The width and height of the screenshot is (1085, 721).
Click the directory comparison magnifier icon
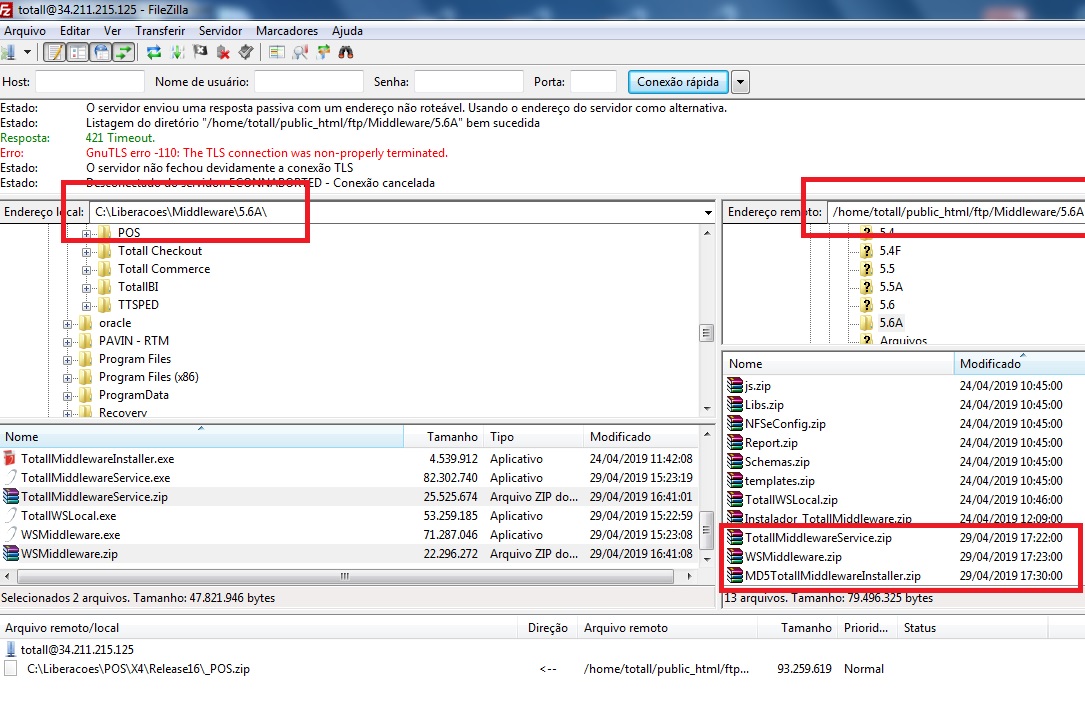coord(300,52)
